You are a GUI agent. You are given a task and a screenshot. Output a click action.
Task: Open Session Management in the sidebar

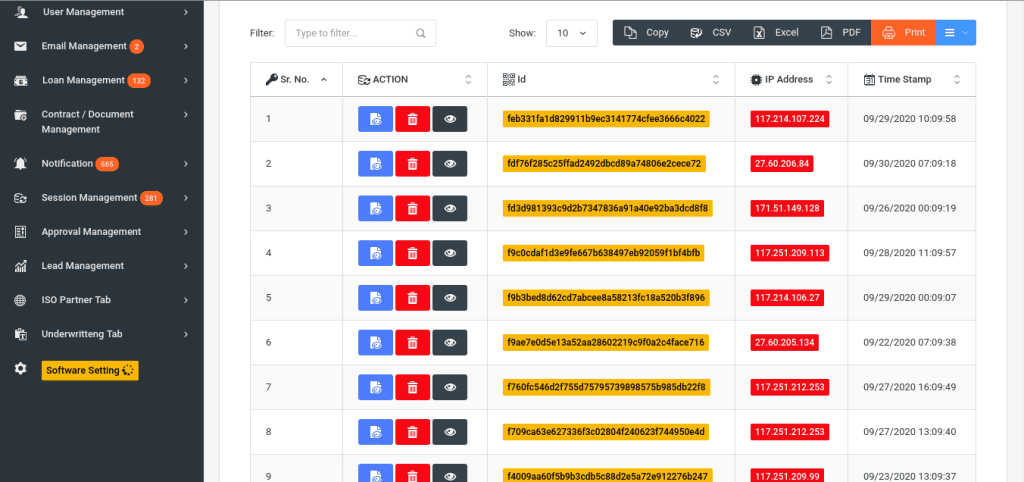tap(100, 198)
